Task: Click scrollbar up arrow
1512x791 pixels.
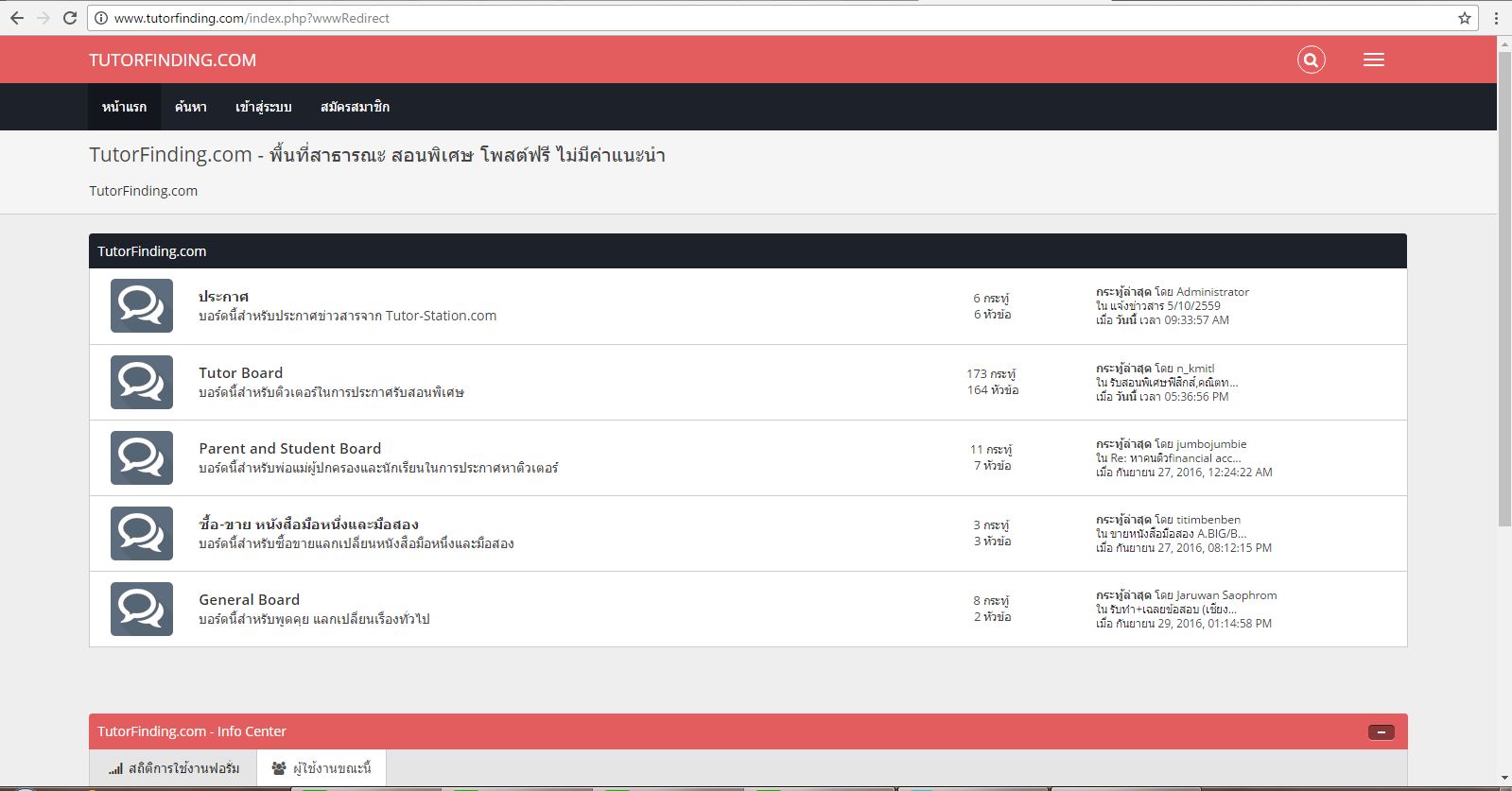Action: point(1504,43)
